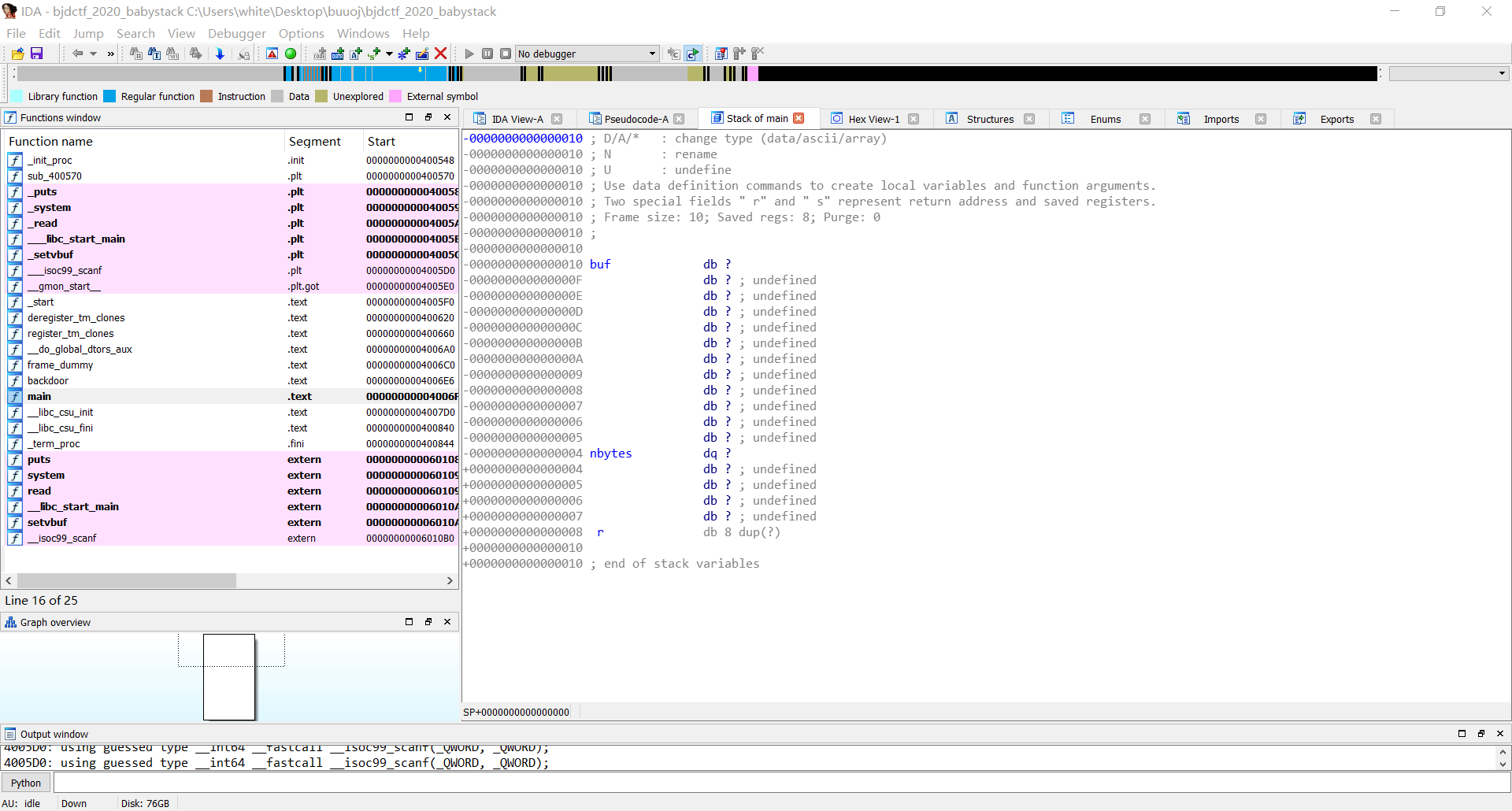Stop the debugger via the red square icon
The height and width of the screenshot is (811, 1512).
coord(506,54)
